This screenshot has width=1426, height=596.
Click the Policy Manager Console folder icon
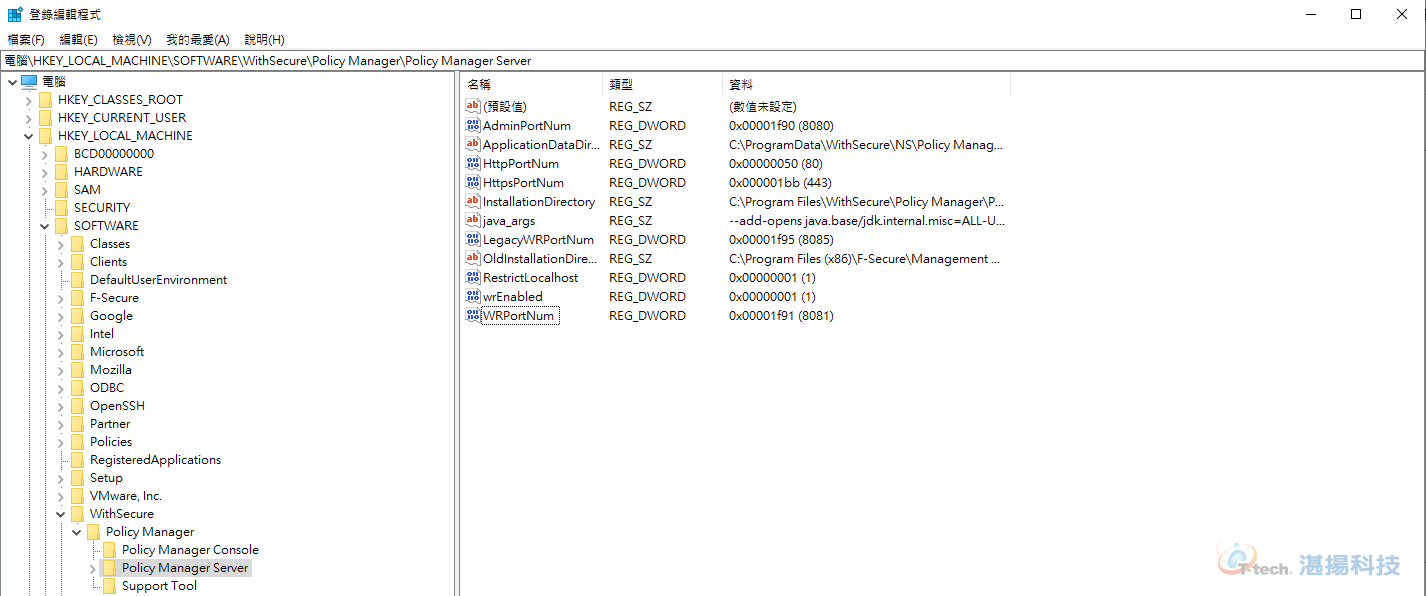pyautogui.click(x=109, y=550)
